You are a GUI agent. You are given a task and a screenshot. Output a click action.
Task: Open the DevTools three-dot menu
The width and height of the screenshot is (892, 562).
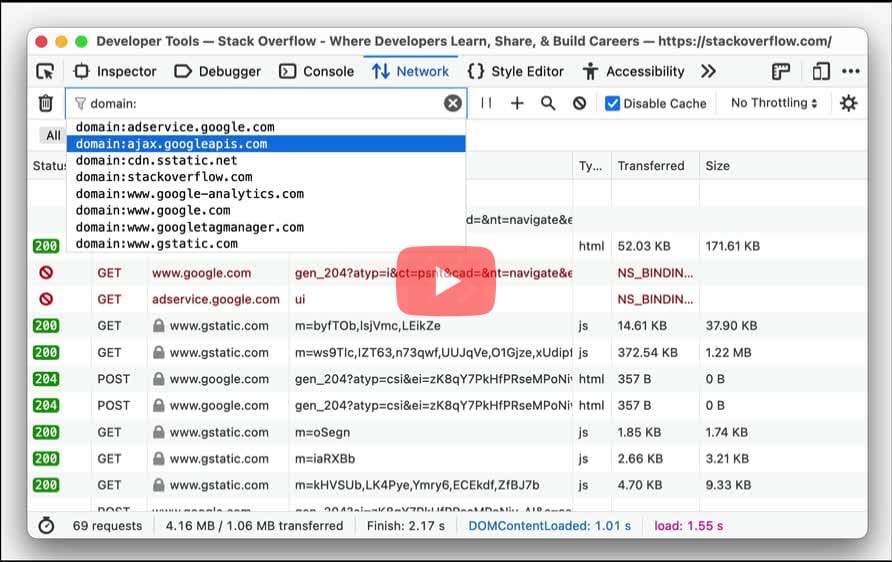850,72
